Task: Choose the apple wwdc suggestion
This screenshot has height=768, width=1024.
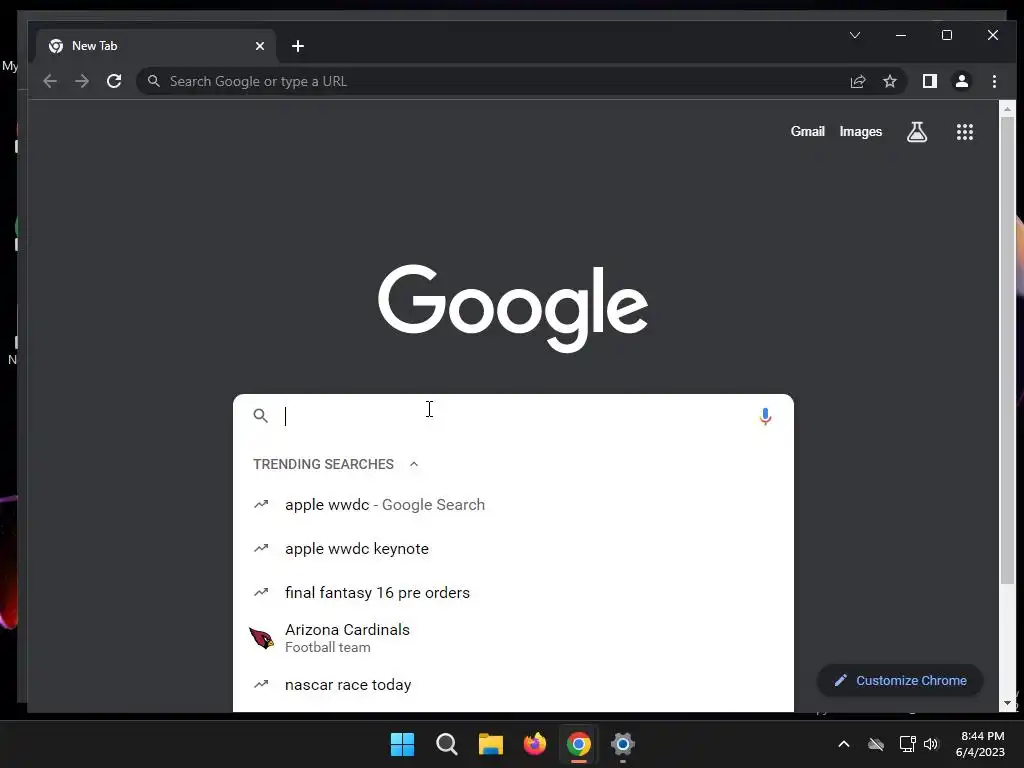Action: click(513, 505)
